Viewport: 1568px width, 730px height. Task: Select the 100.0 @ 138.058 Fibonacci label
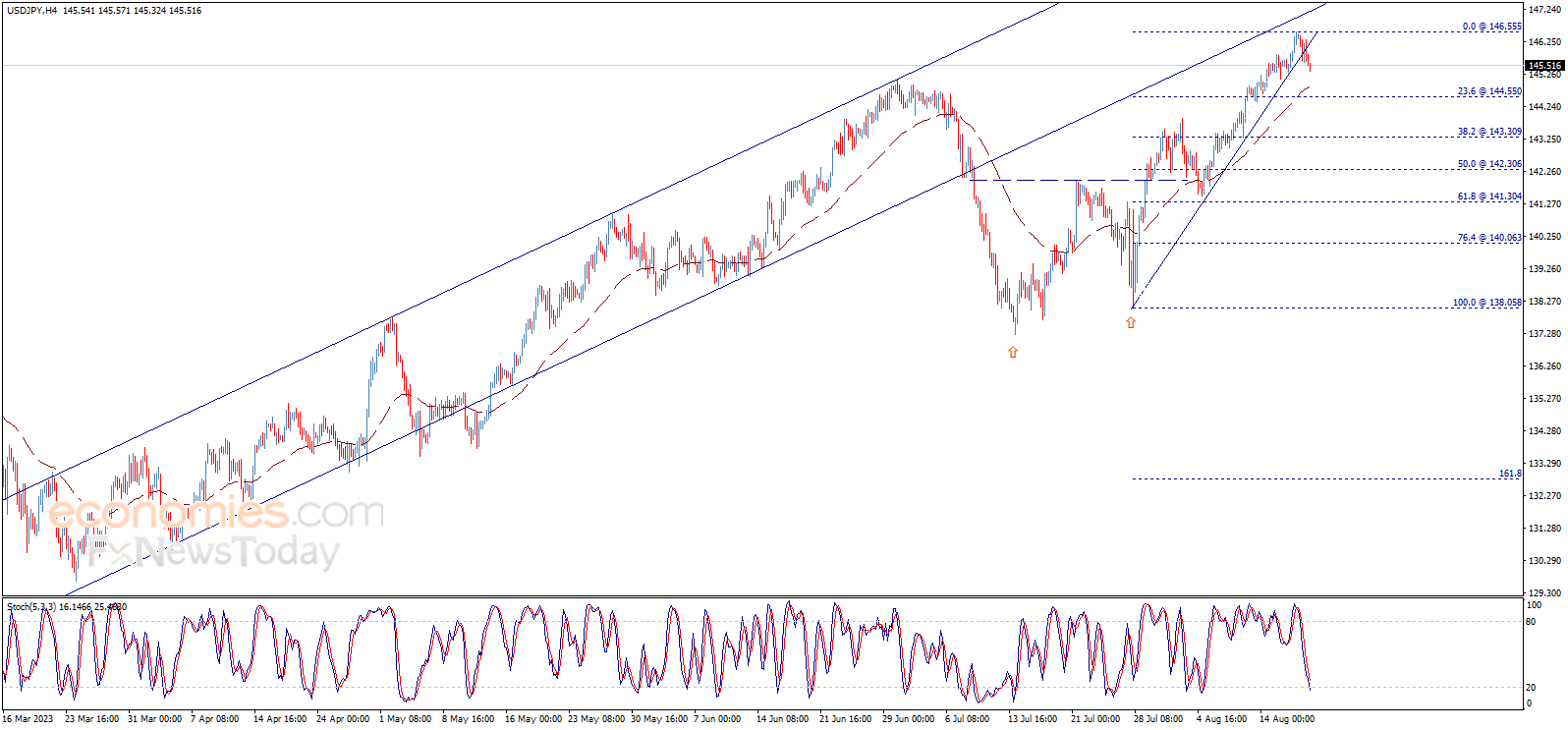(x=1487, y=303)
